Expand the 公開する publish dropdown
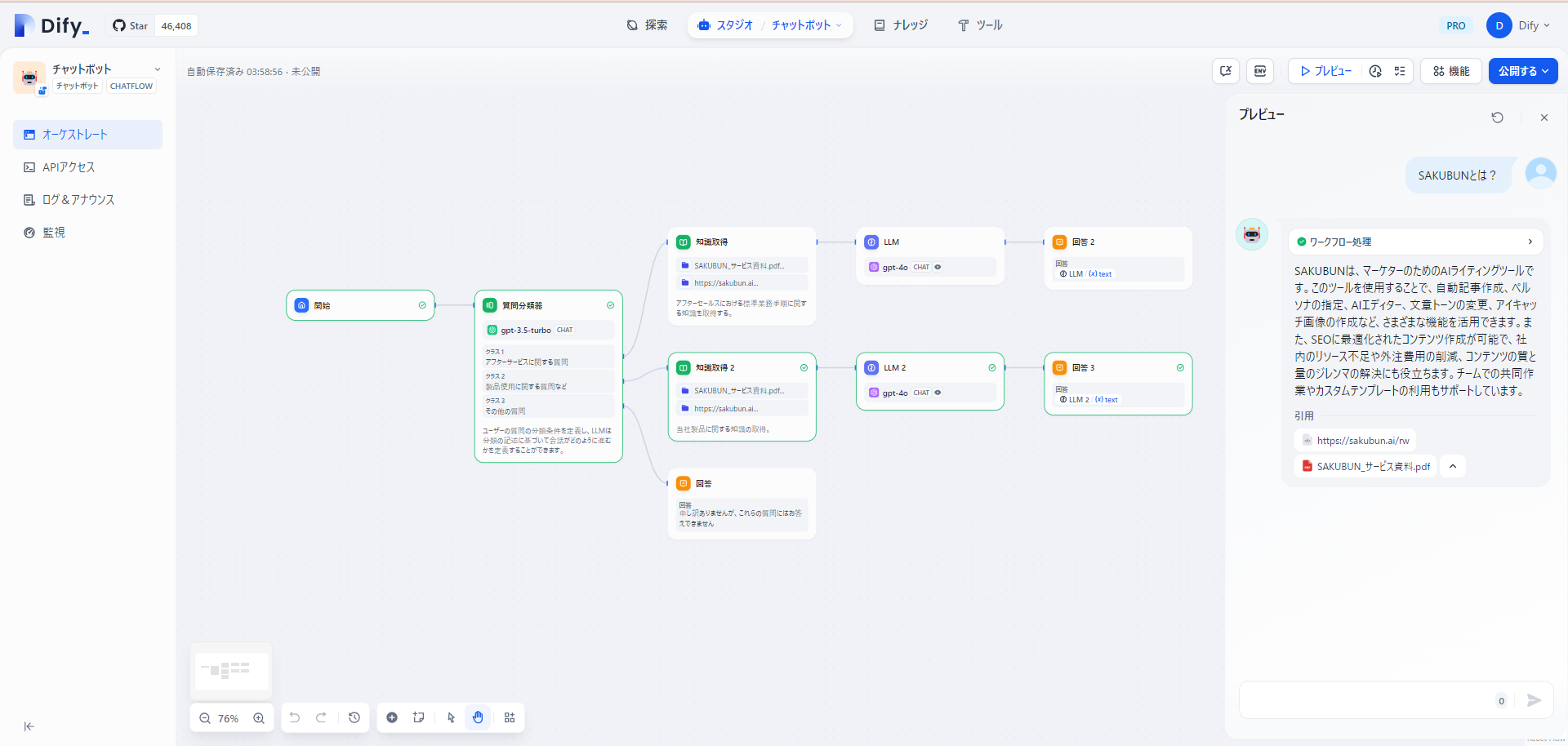1568x746 pixels. pyautogui.click(x=1523, y=71)
